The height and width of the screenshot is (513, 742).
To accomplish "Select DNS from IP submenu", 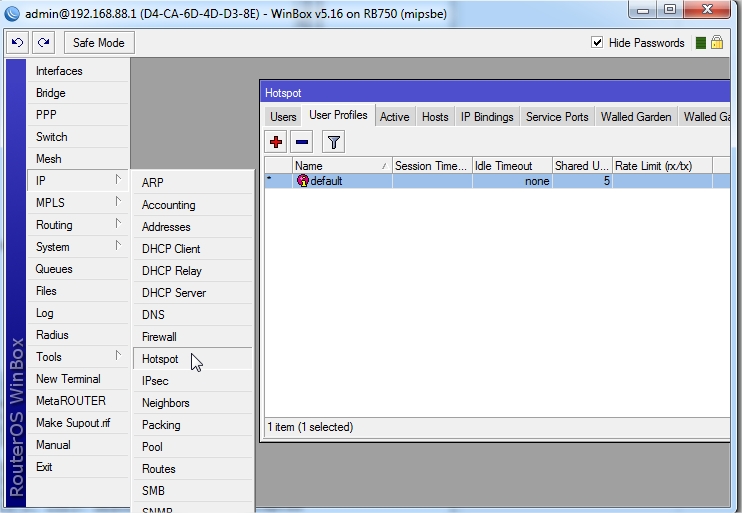I will pos(193,315).
